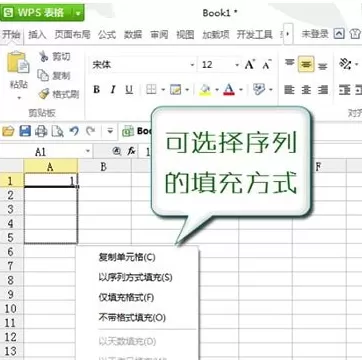Click the text orientation icon
This screenshot has height=360, width=362.
pos(344,63)
